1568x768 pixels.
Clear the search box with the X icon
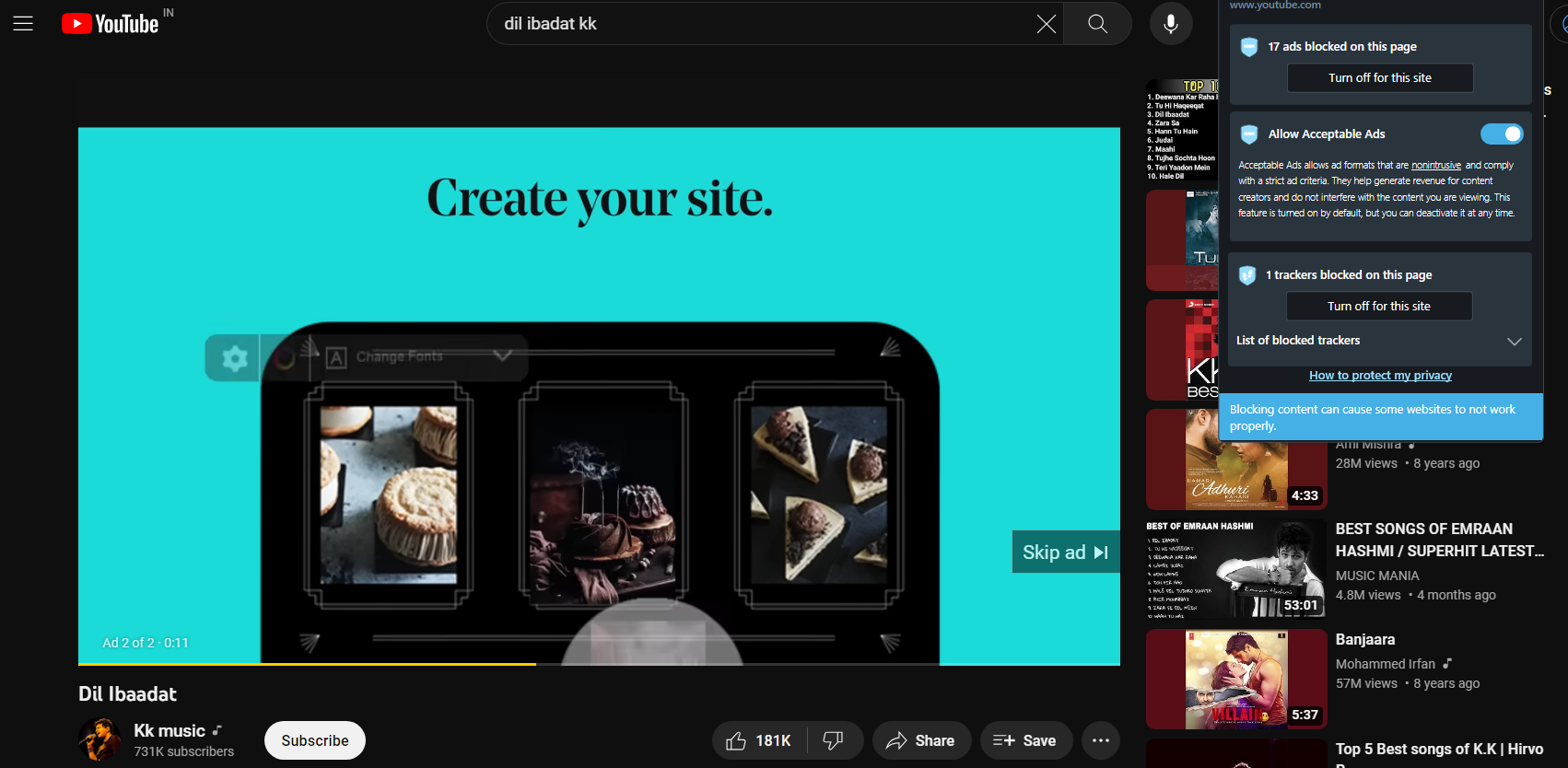coord(1046,24)
